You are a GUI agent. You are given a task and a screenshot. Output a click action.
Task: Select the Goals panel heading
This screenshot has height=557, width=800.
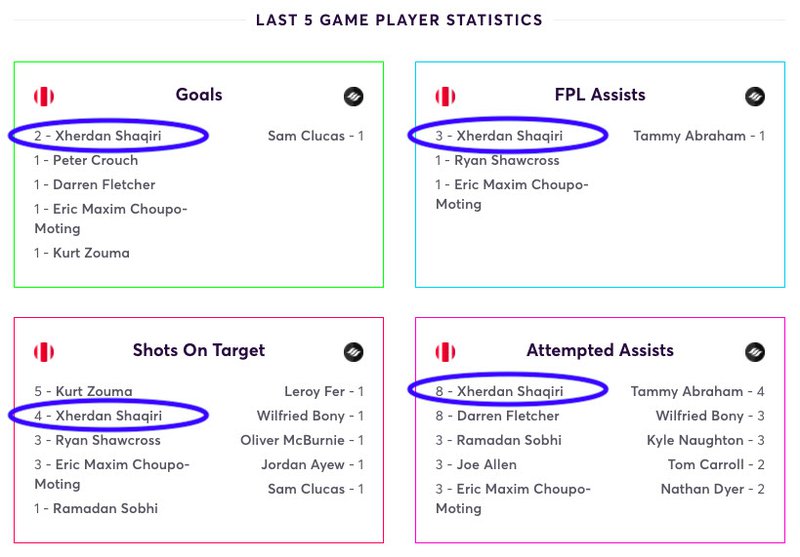point(199,95)
